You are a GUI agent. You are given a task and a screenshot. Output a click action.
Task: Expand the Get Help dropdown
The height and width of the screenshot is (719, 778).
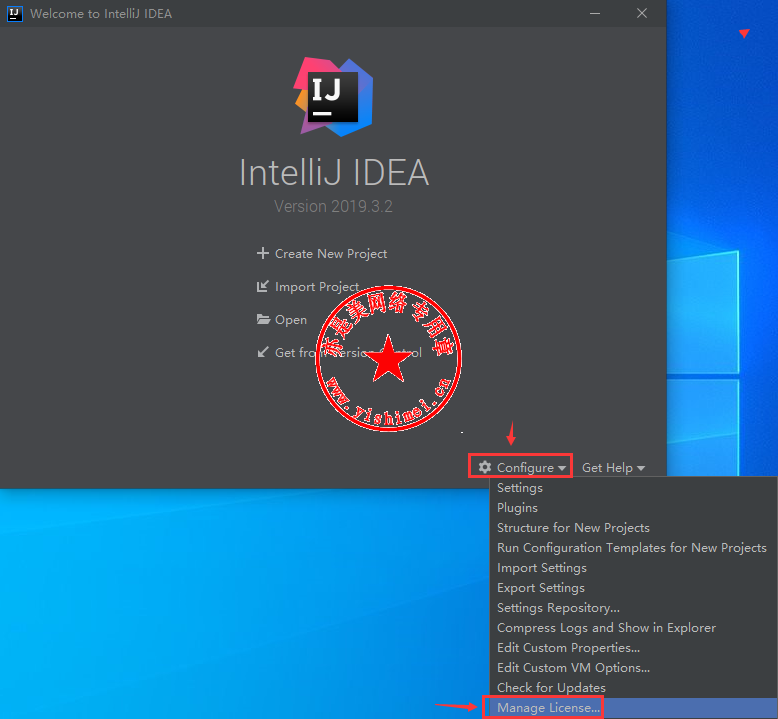[x=613, y=467]
